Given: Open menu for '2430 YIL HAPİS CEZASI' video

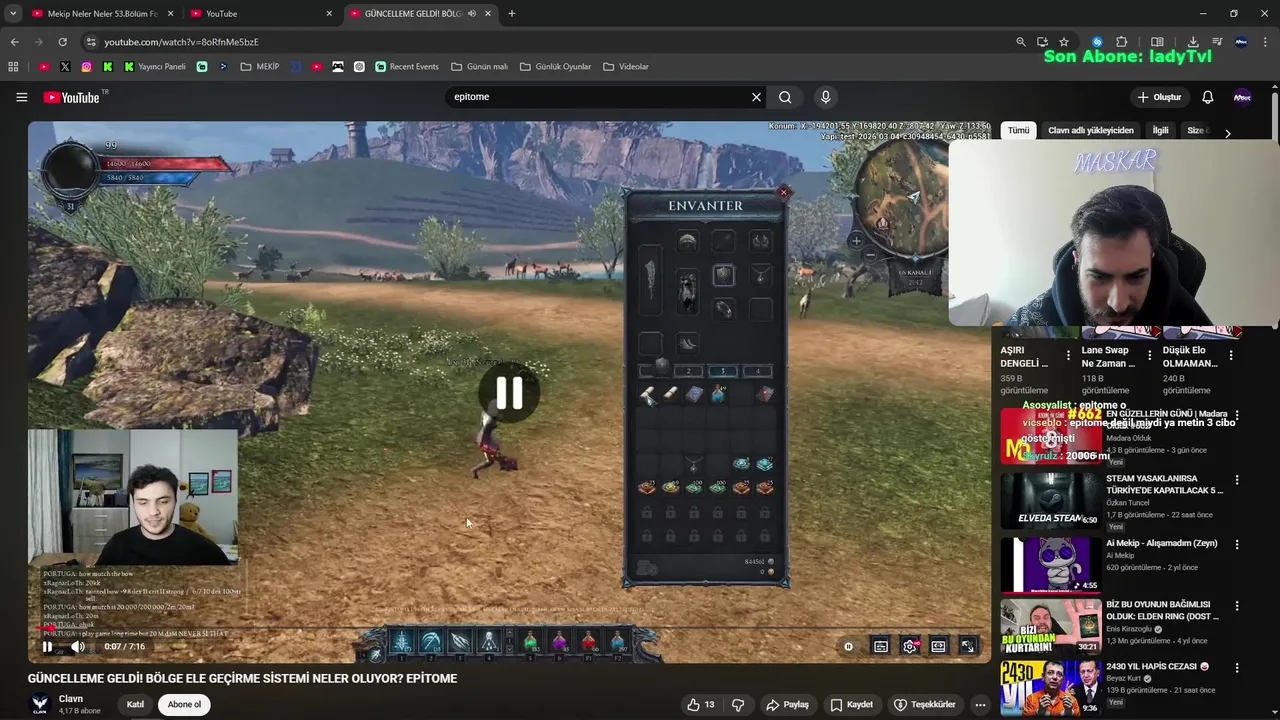Looking at the screenshot, I should 1237,668.
